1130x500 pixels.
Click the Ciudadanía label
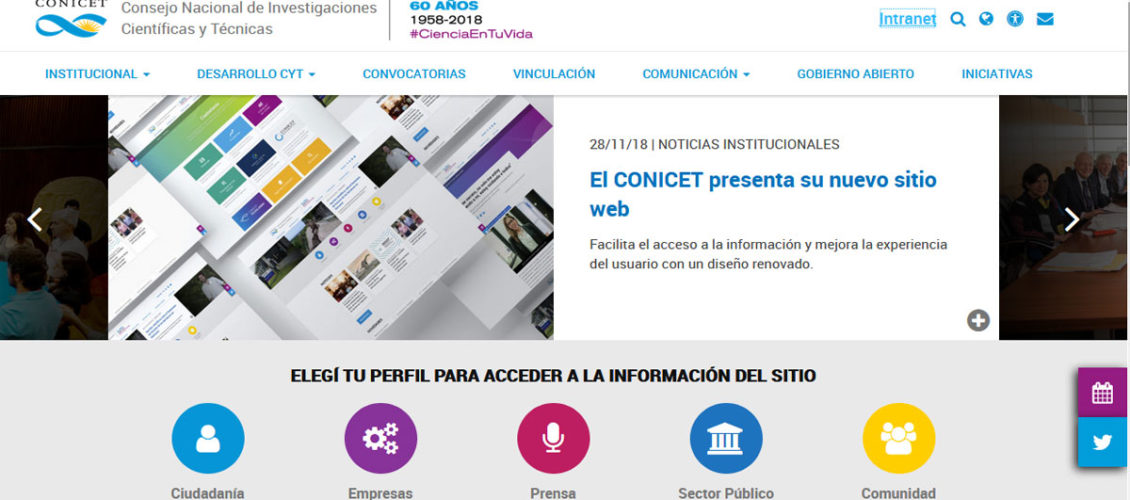(208, 494)
